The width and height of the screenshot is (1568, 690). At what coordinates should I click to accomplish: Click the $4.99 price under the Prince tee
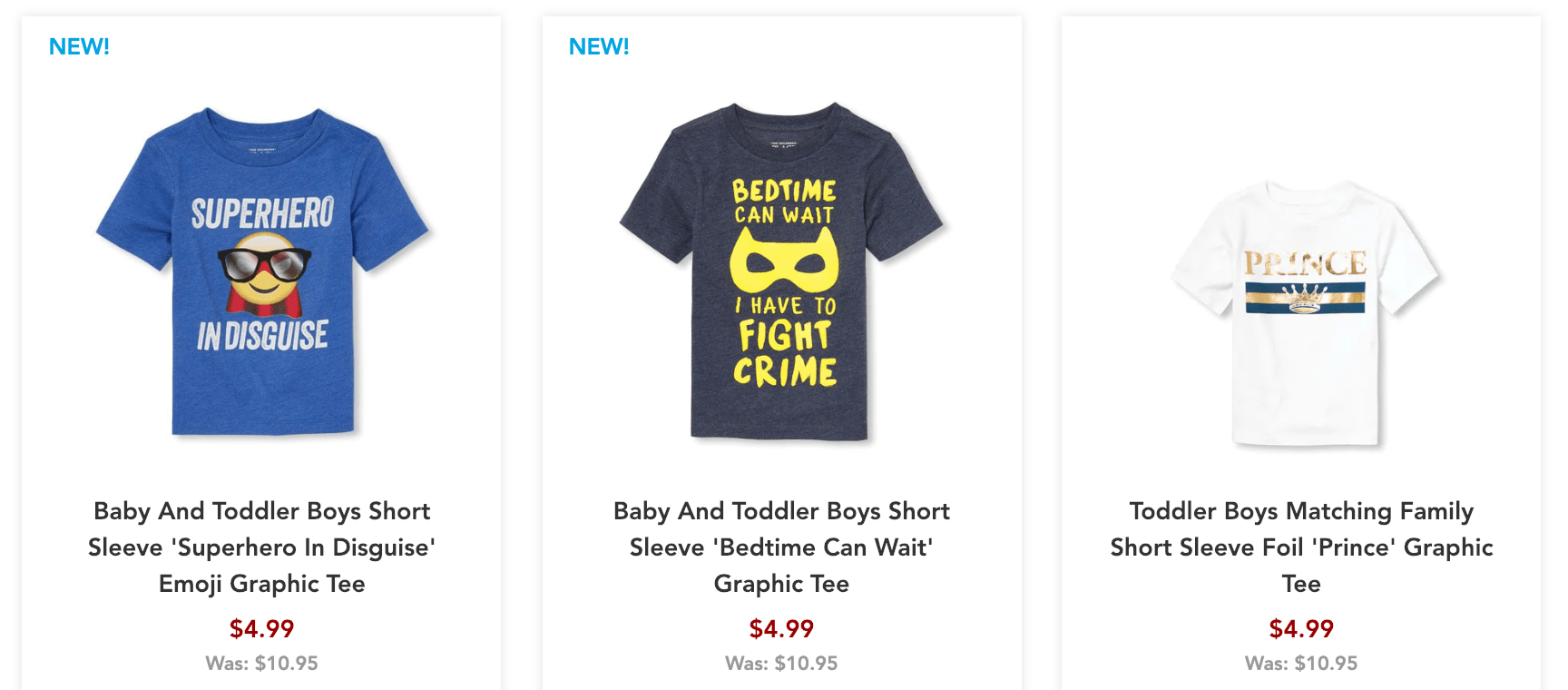pyautogui.click(x=1301, y=628)
